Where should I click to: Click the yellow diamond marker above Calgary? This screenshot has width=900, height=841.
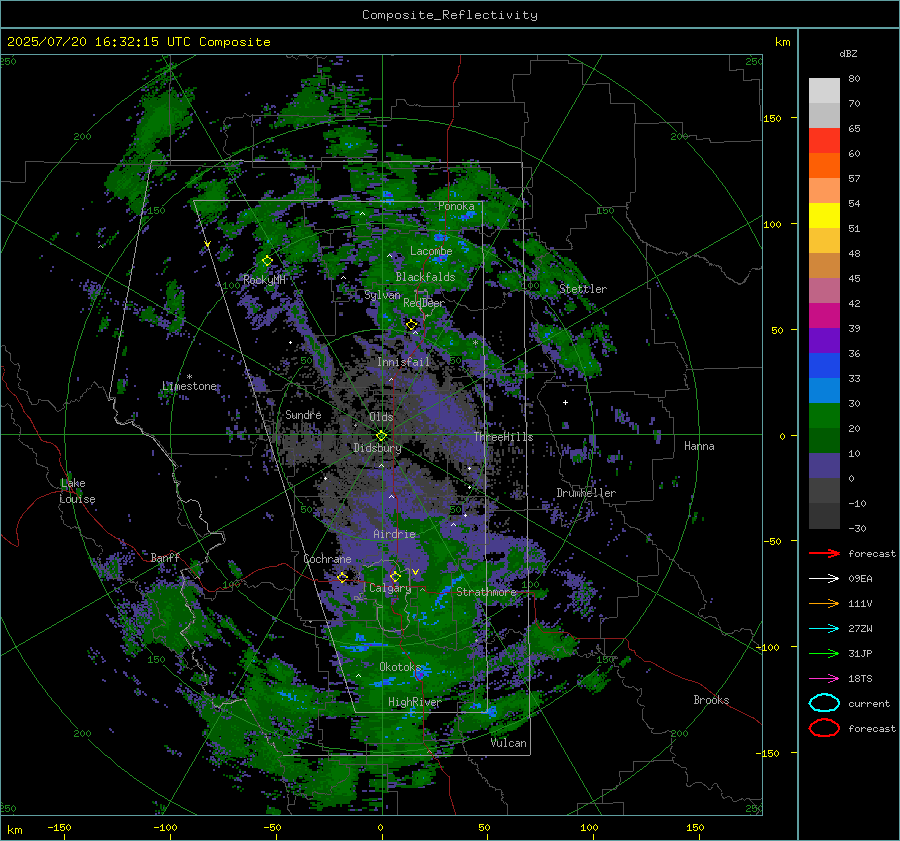tap(395, 576)
